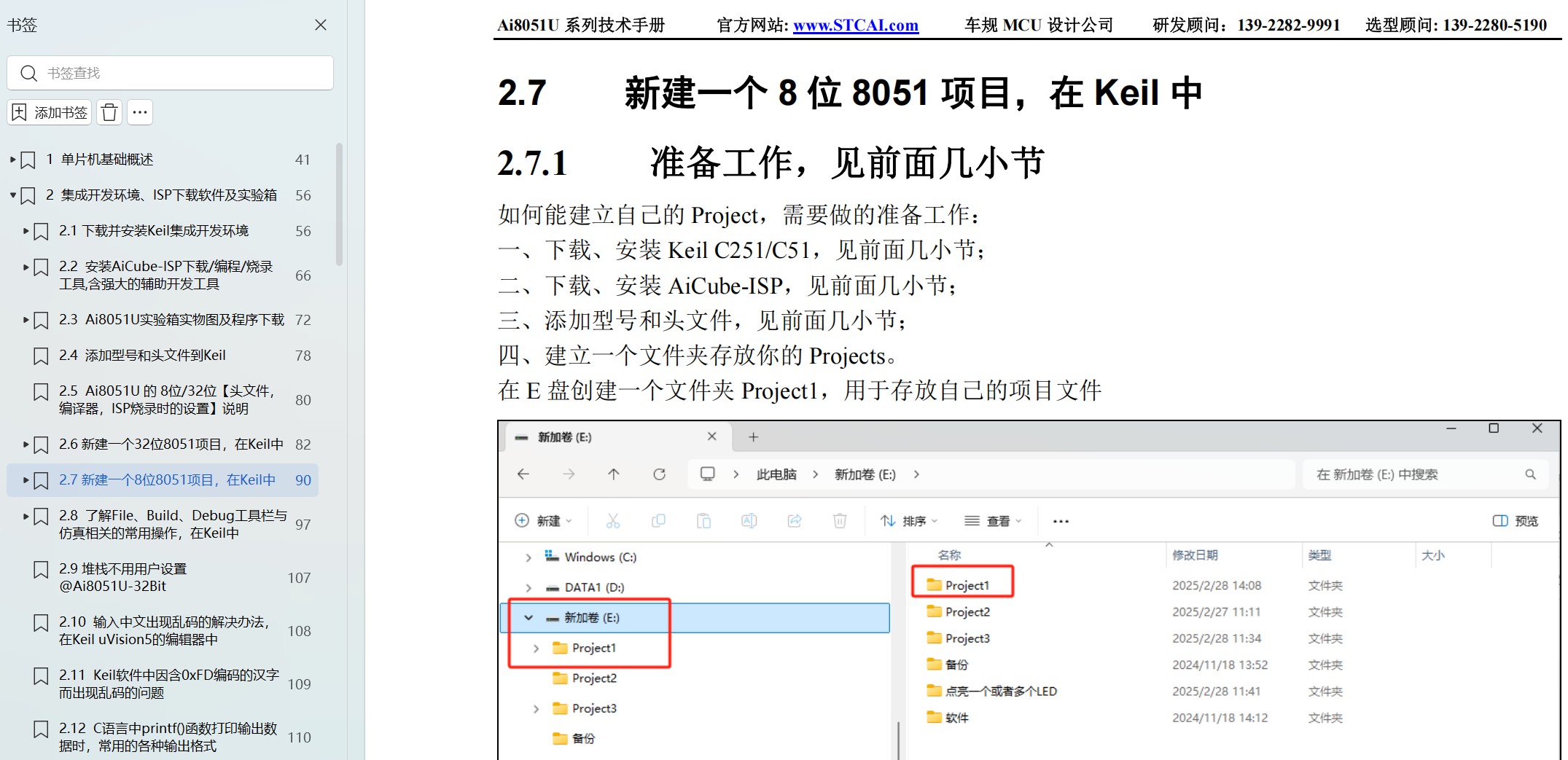
Task: Select folder 点亮一个或者多个LED in the file list
Action: point(991,691)
